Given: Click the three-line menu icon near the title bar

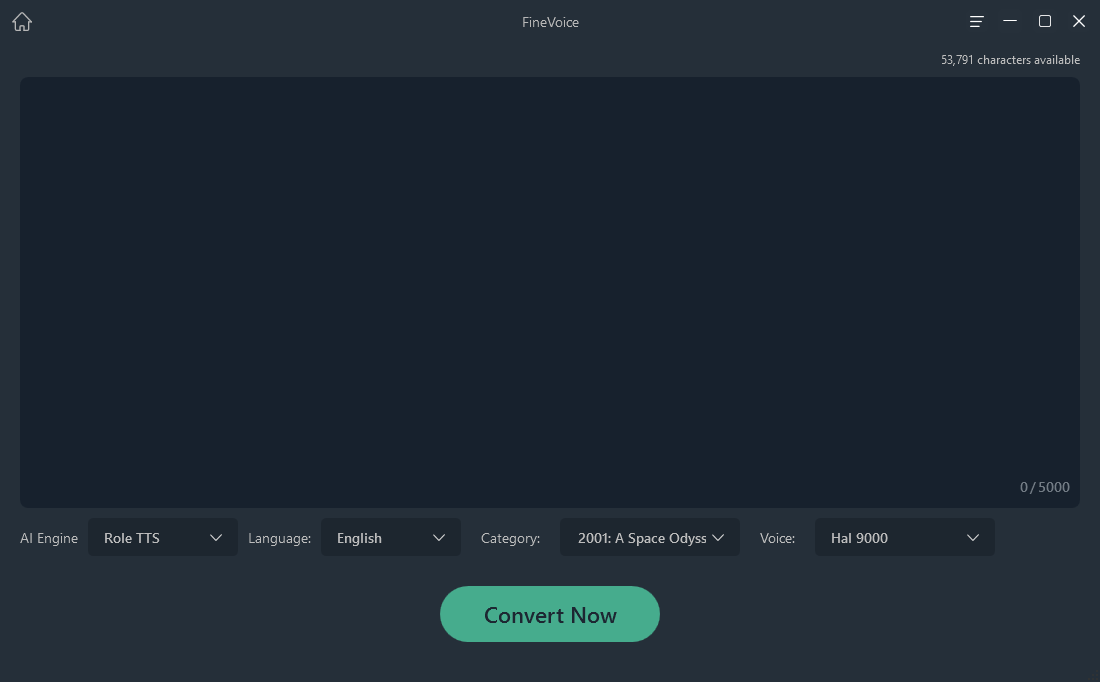Looking at the screenshot, I should coord(975,20).
